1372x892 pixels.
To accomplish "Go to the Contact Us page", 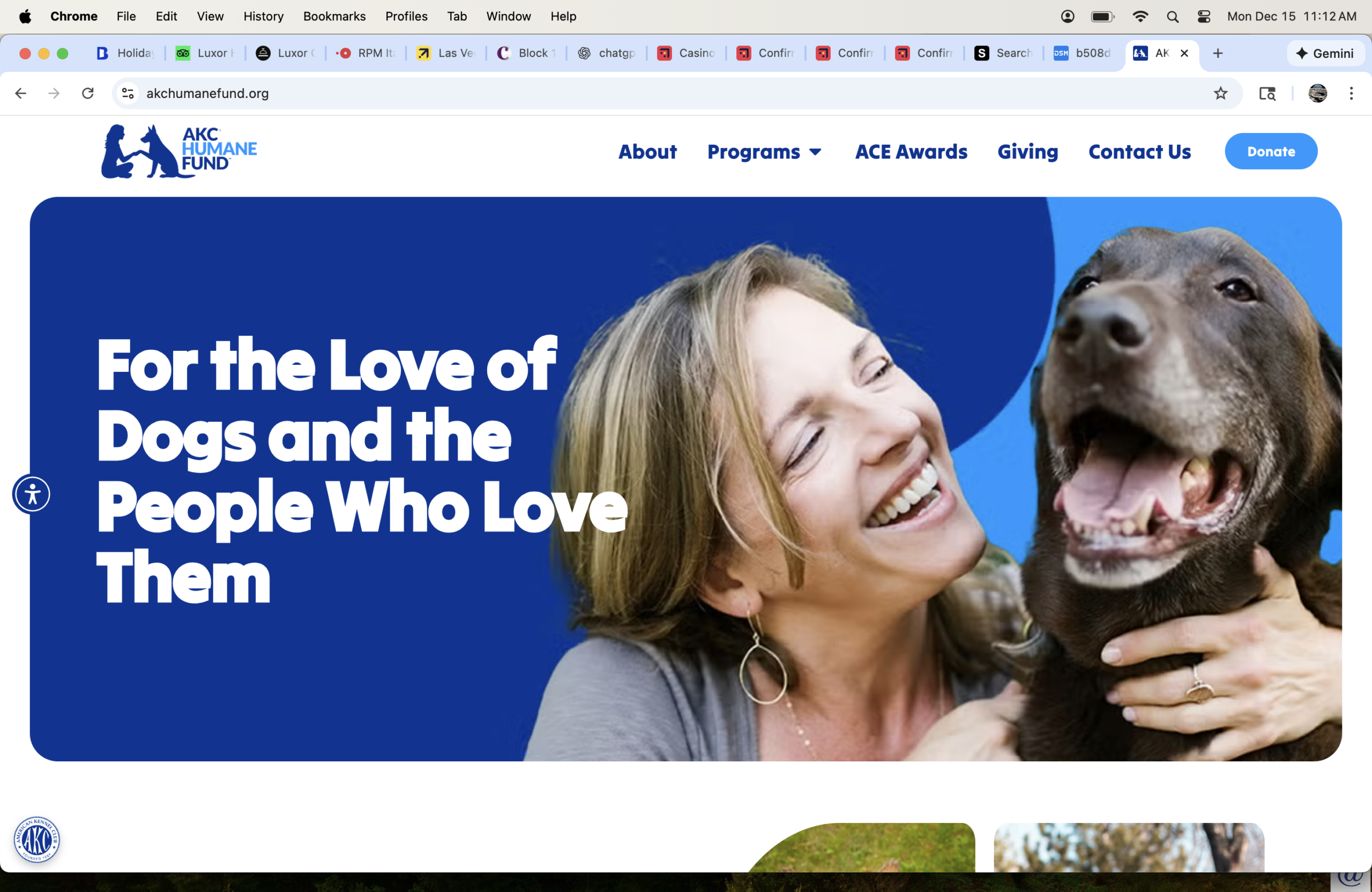I will pyautogui.click(x=1140, y=152).
